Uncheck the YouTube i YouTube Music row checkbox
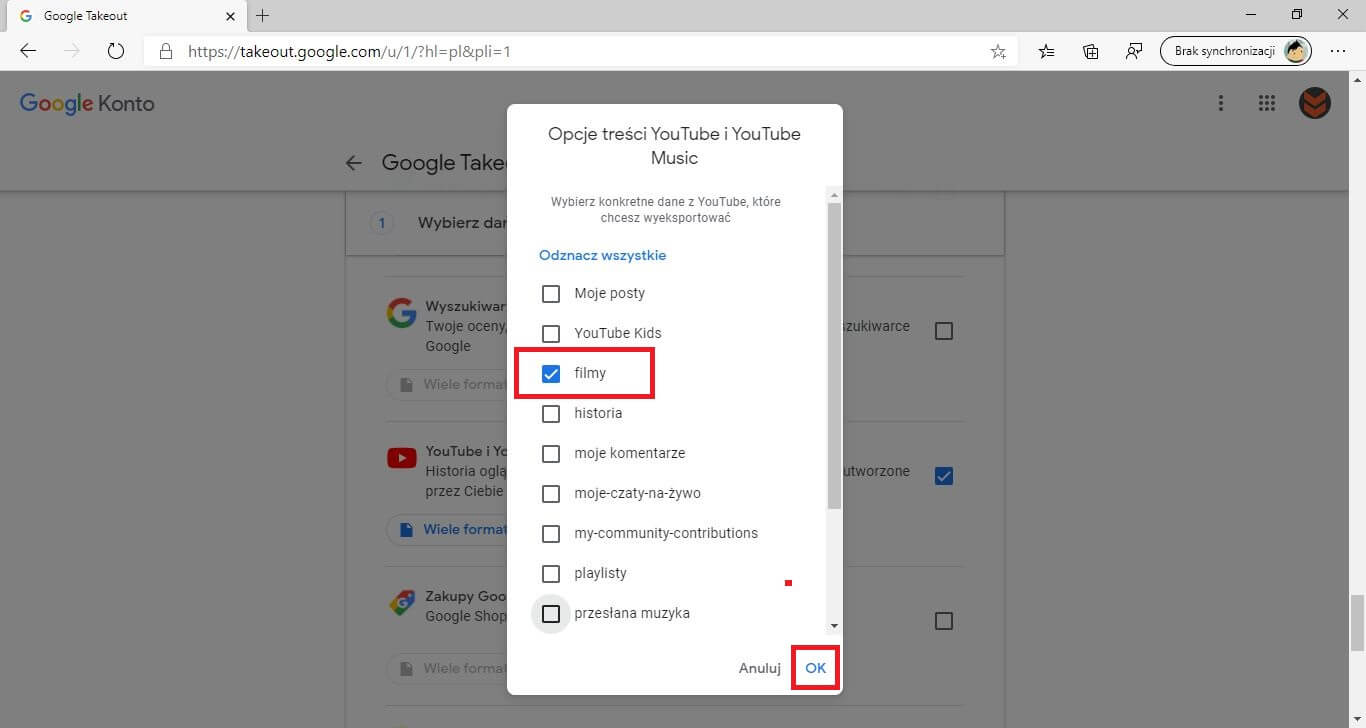 (x=944, y=476)
